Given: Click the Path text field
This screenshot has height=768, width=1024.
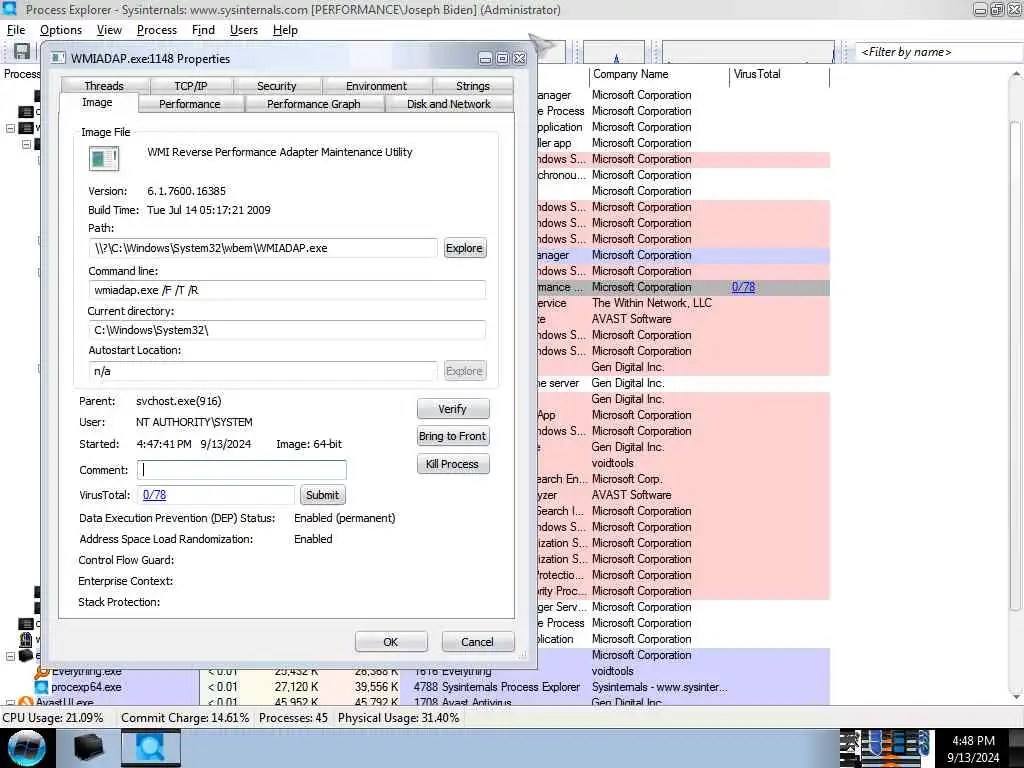Looking at the screenshot, I should click(x=263, y=248).
